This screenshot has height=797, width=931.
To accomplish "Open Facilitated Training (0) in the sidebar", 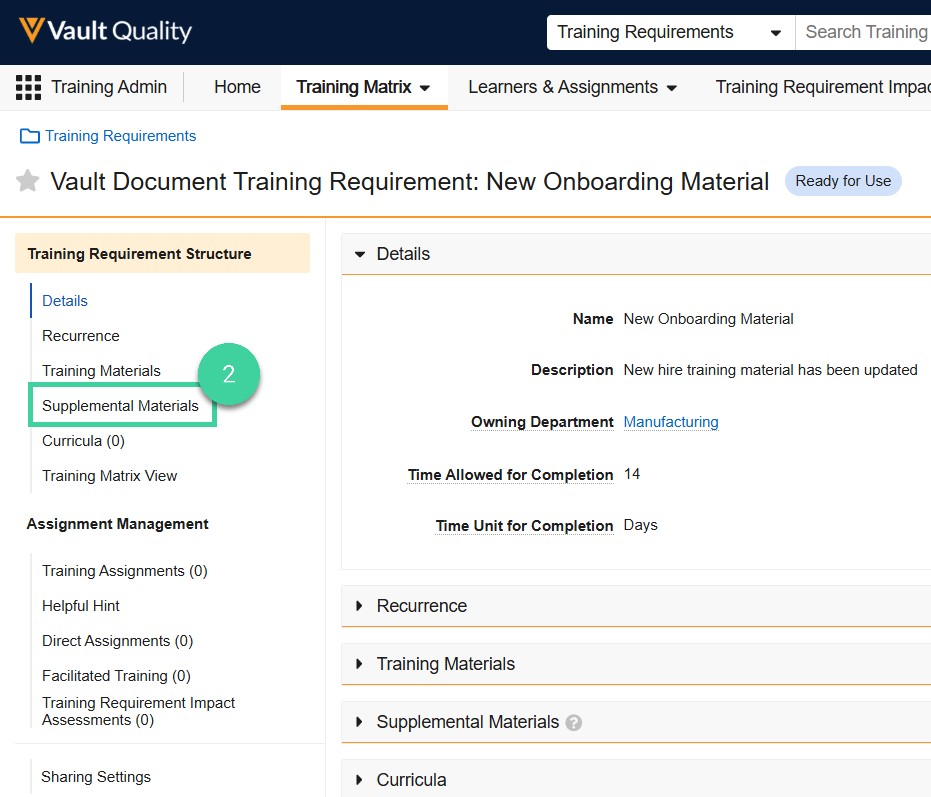I will click(116, 676).
